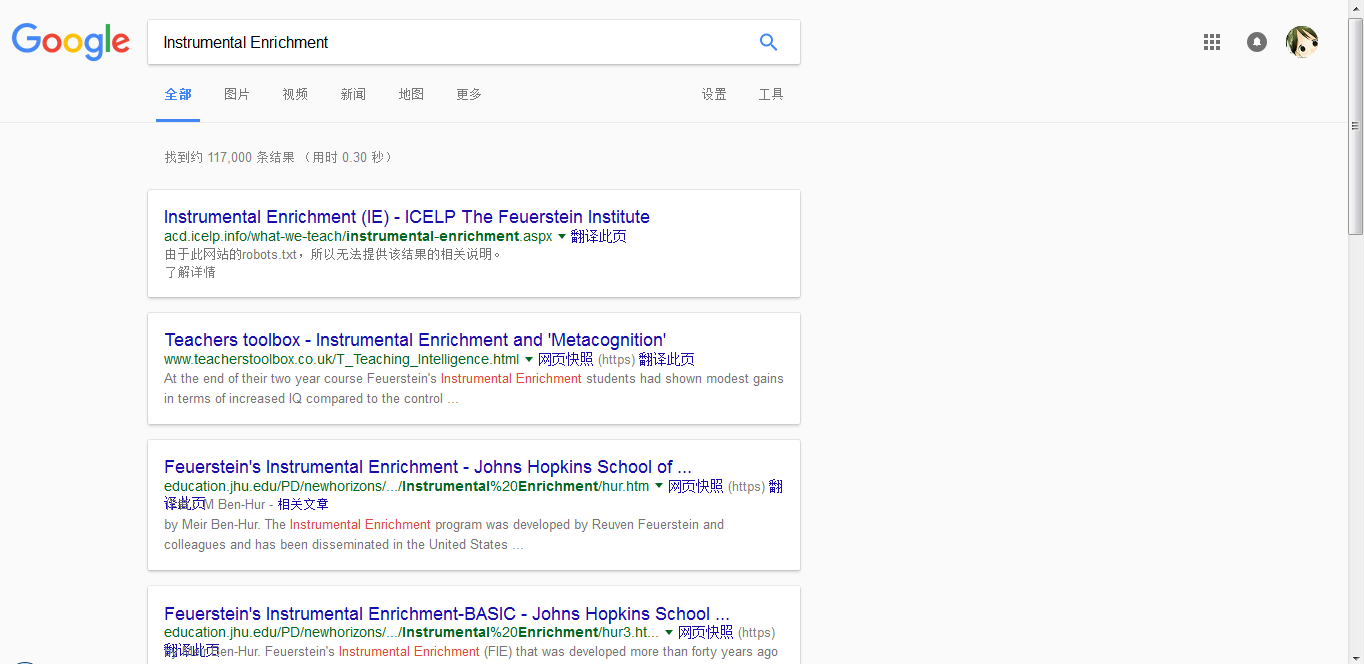Click the Google logo

pyautogui.click(x=71, y=42)
